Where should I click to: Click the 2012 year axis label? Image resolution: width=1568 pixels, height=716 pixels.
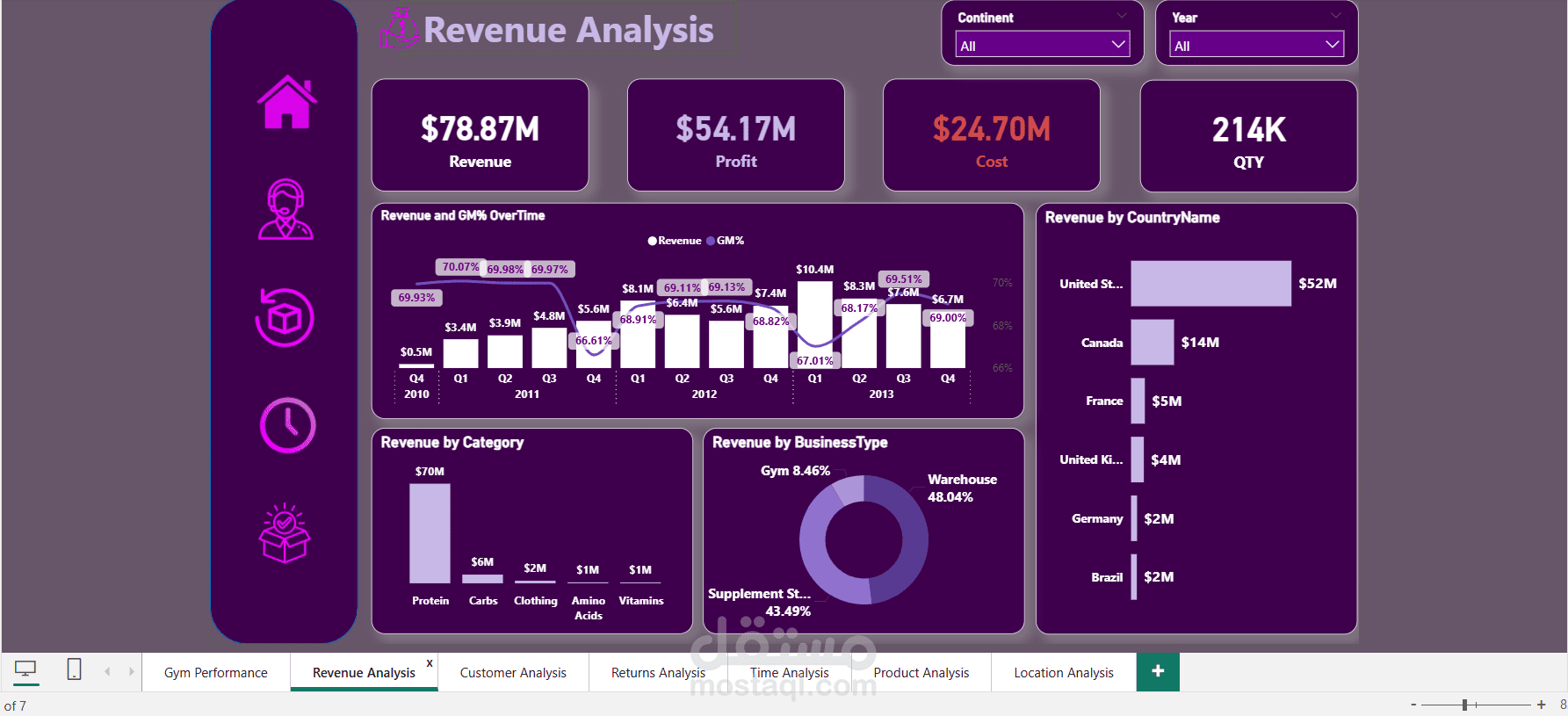click(705, 394)
